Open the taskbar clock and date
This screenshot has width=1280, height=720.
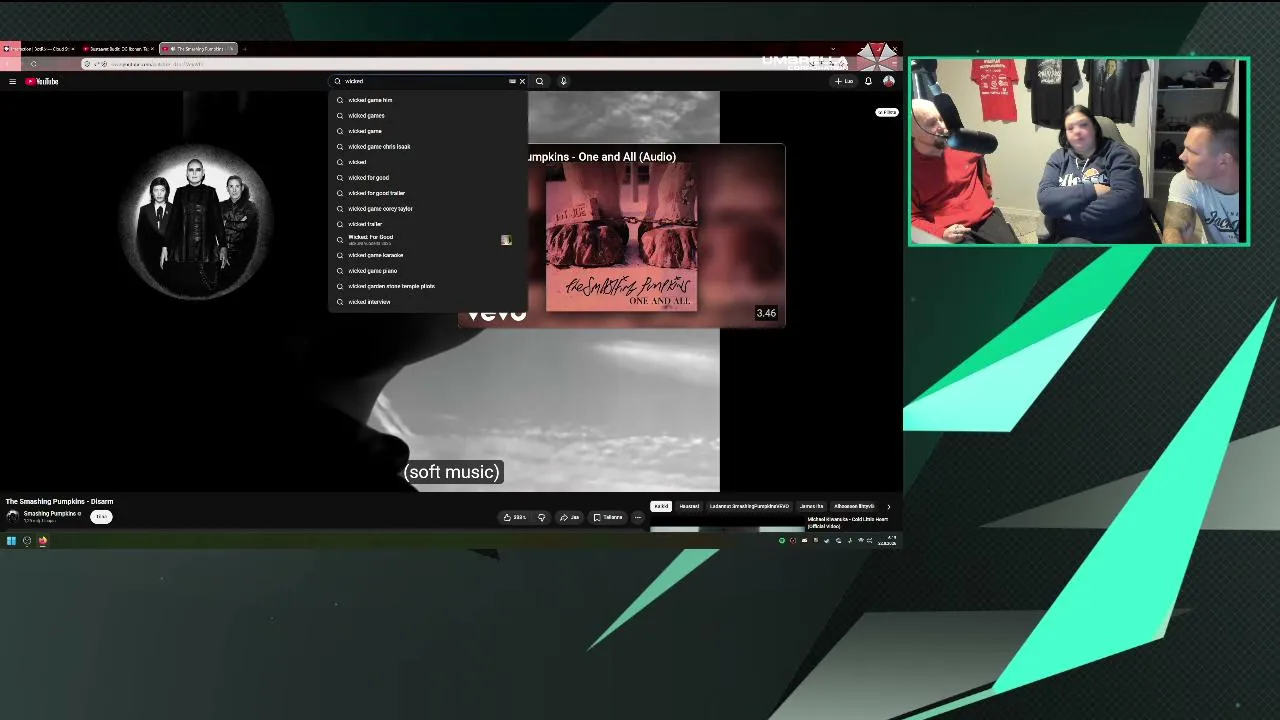887,541
